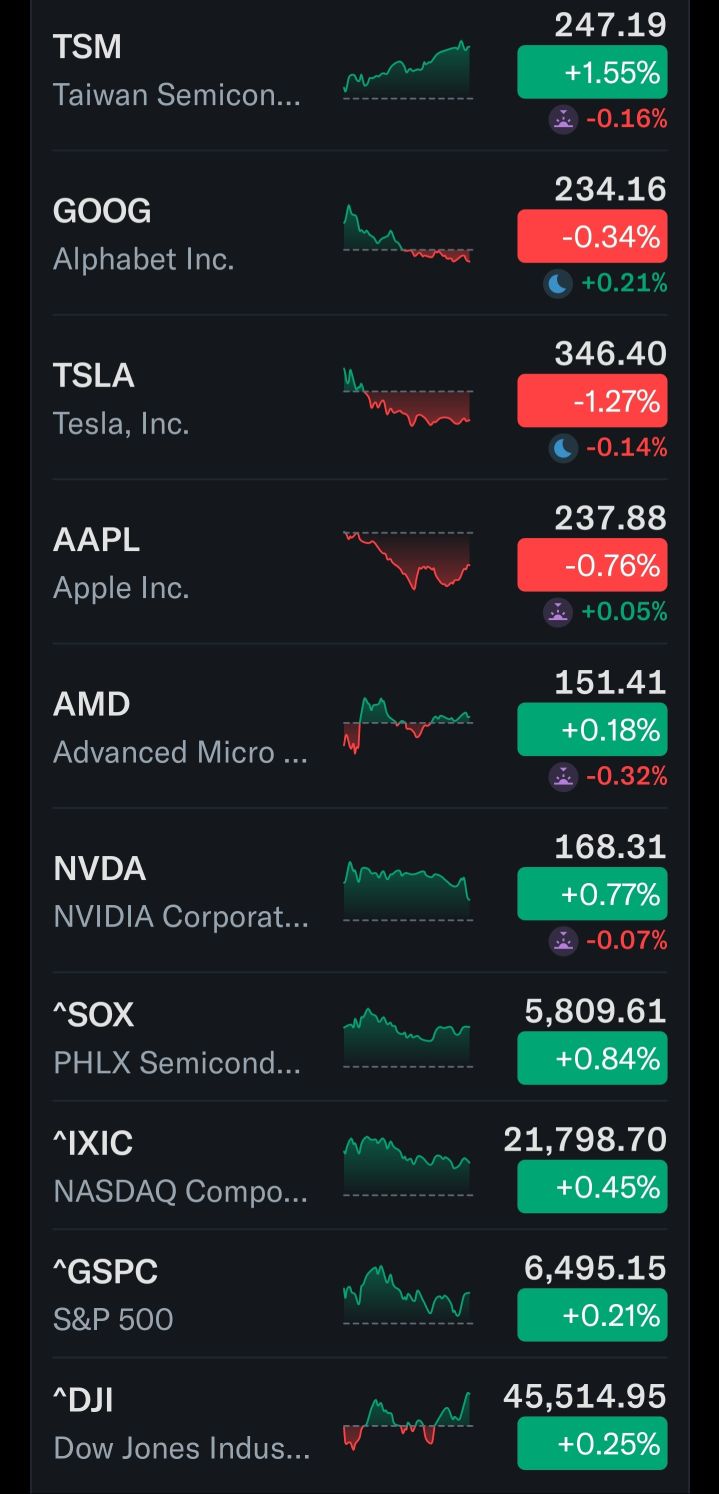719x1494 pixels.
Task: Open NVDA NVIDIA Corporation details
Action: tap(180, 891)
